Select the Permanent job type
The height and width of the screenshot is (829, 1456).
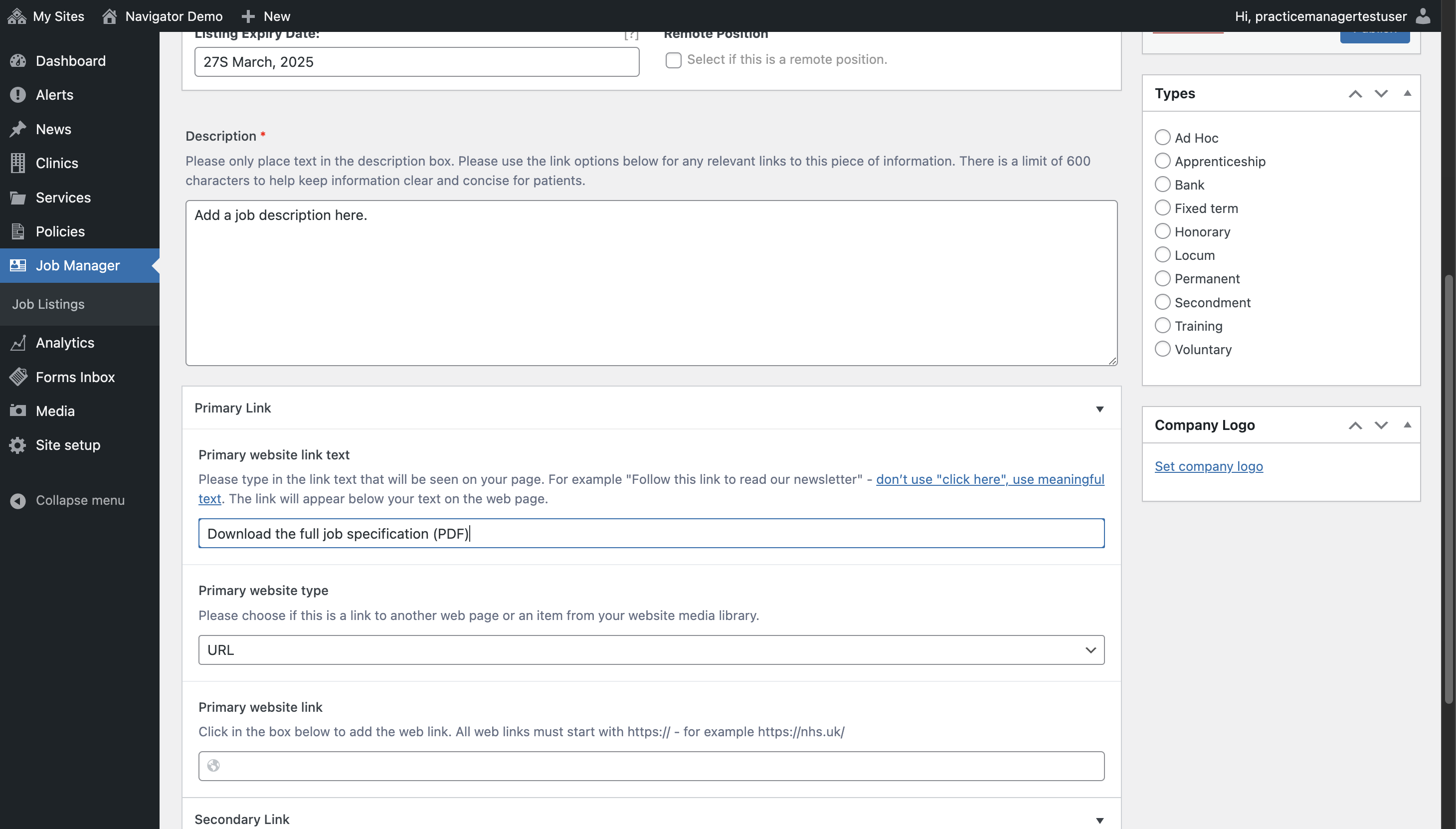pos(1162,278)
